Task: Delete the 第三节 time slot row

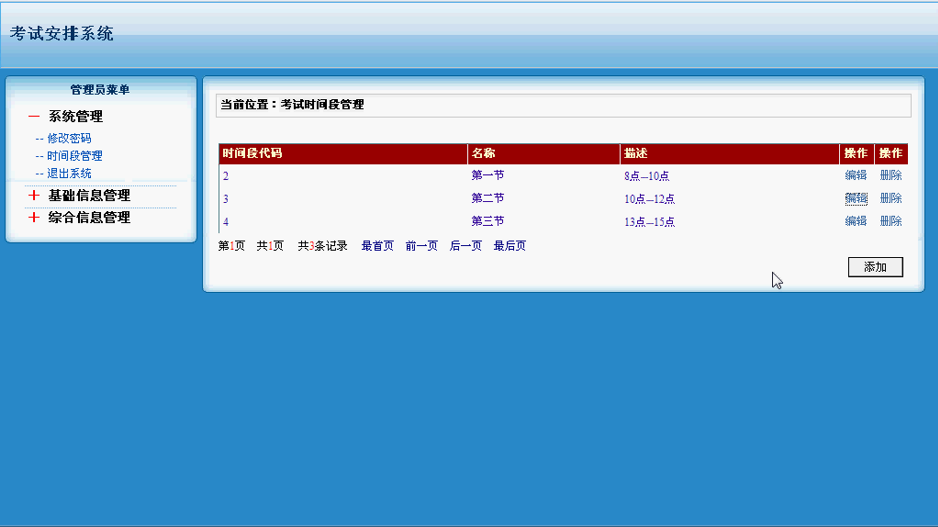Action: 891,221
